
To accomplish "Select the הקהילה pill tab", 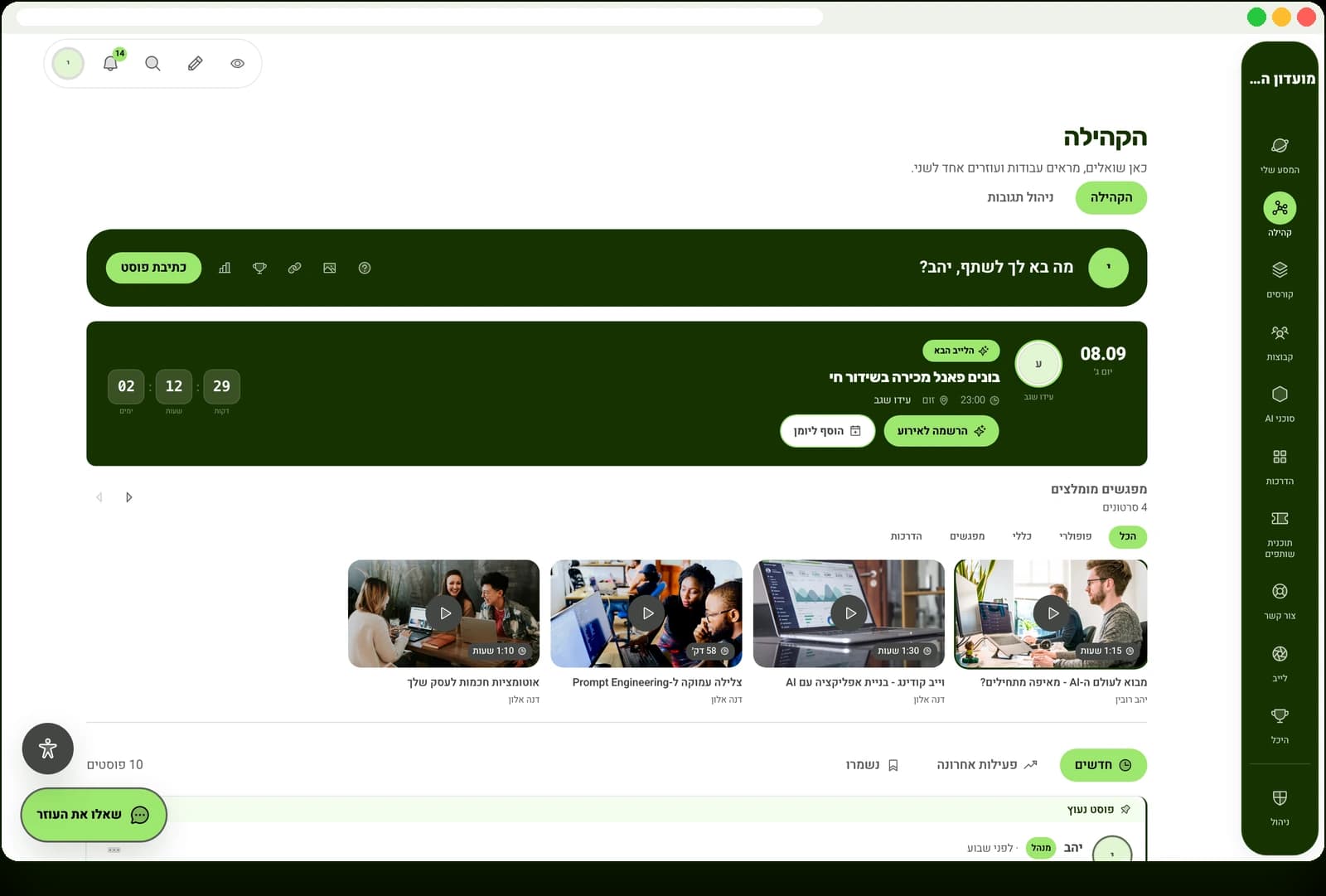I will click(1111, 197).
